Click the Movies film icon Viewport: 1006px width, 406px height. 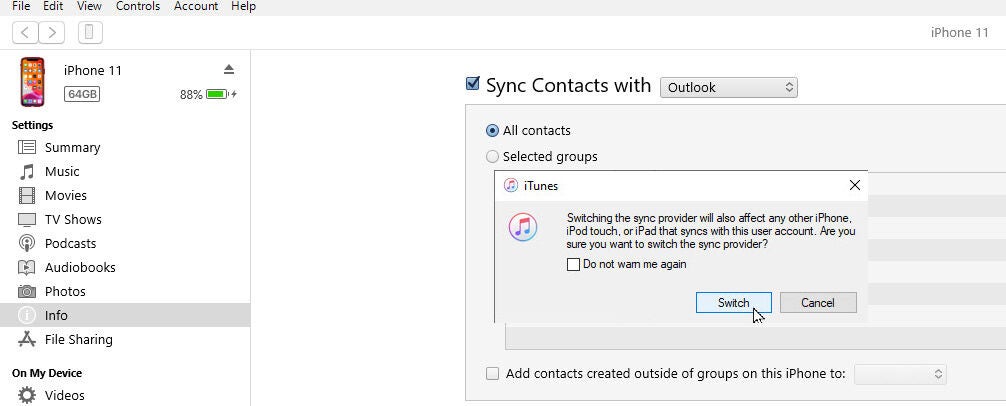point(27,195)
